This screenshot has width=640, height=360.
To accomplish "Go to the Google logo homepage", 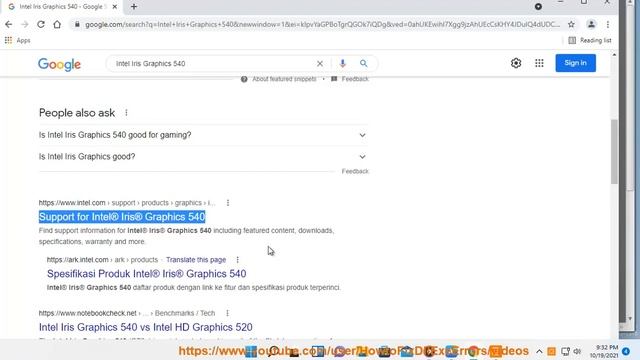I will pos(59,64).
